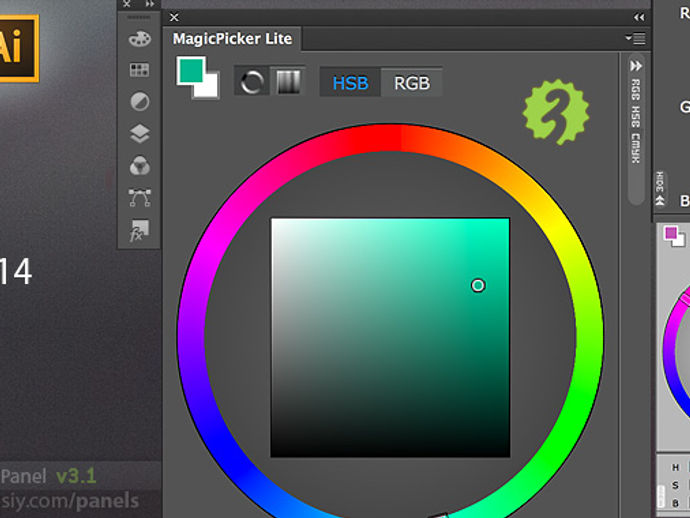Click the v3.1 version text
The image size is (690, 518).
coord(77,476)
